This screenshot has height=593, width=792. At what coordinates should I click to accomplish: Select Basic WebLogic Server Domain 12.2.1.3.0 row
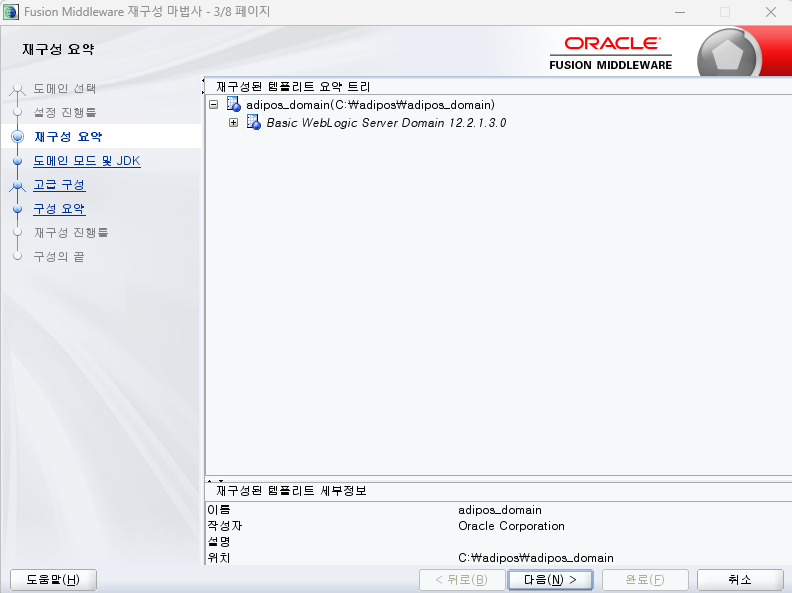[386, 123]
